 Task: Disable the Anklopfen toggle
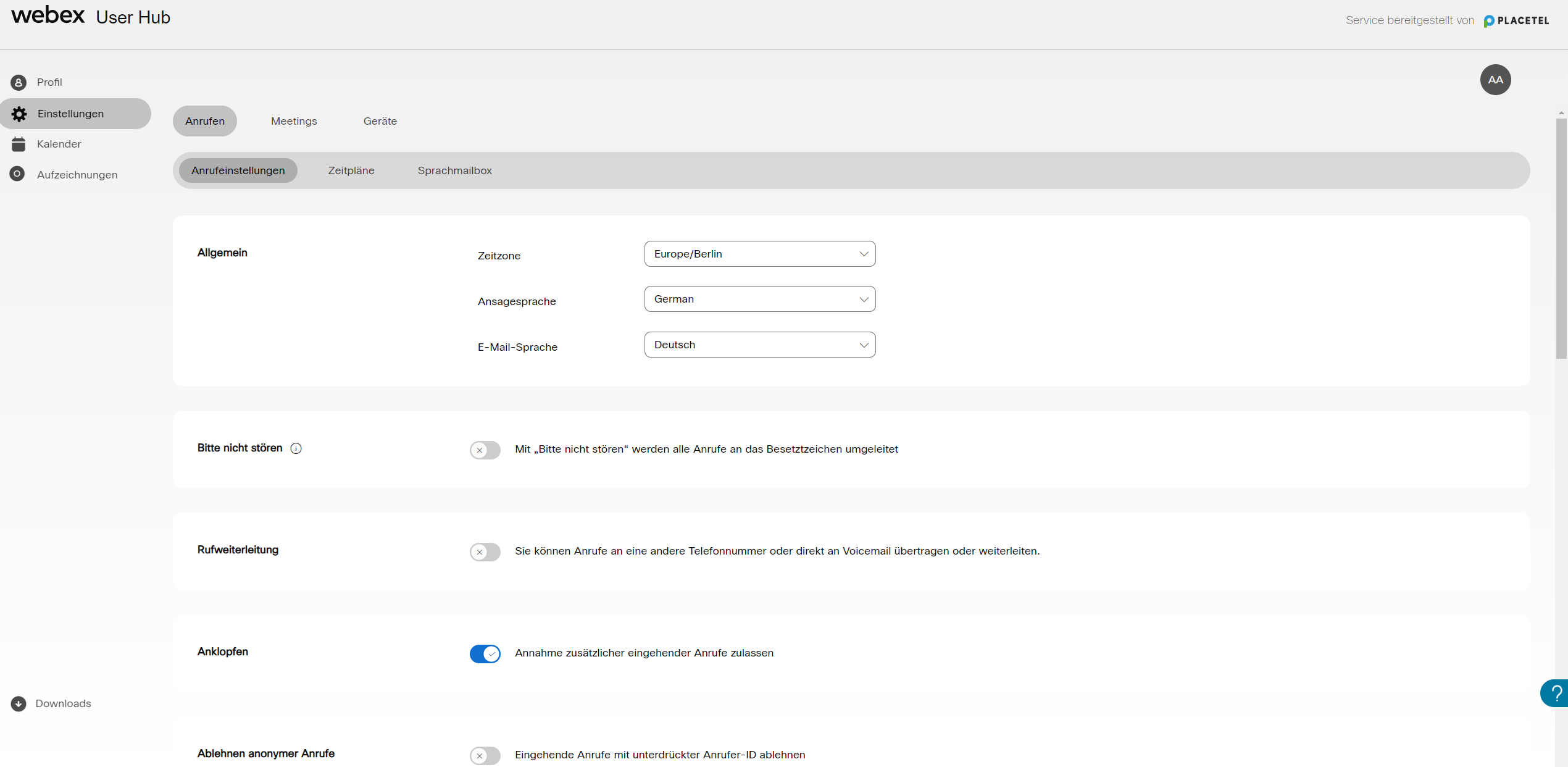[x=485, y=653]
